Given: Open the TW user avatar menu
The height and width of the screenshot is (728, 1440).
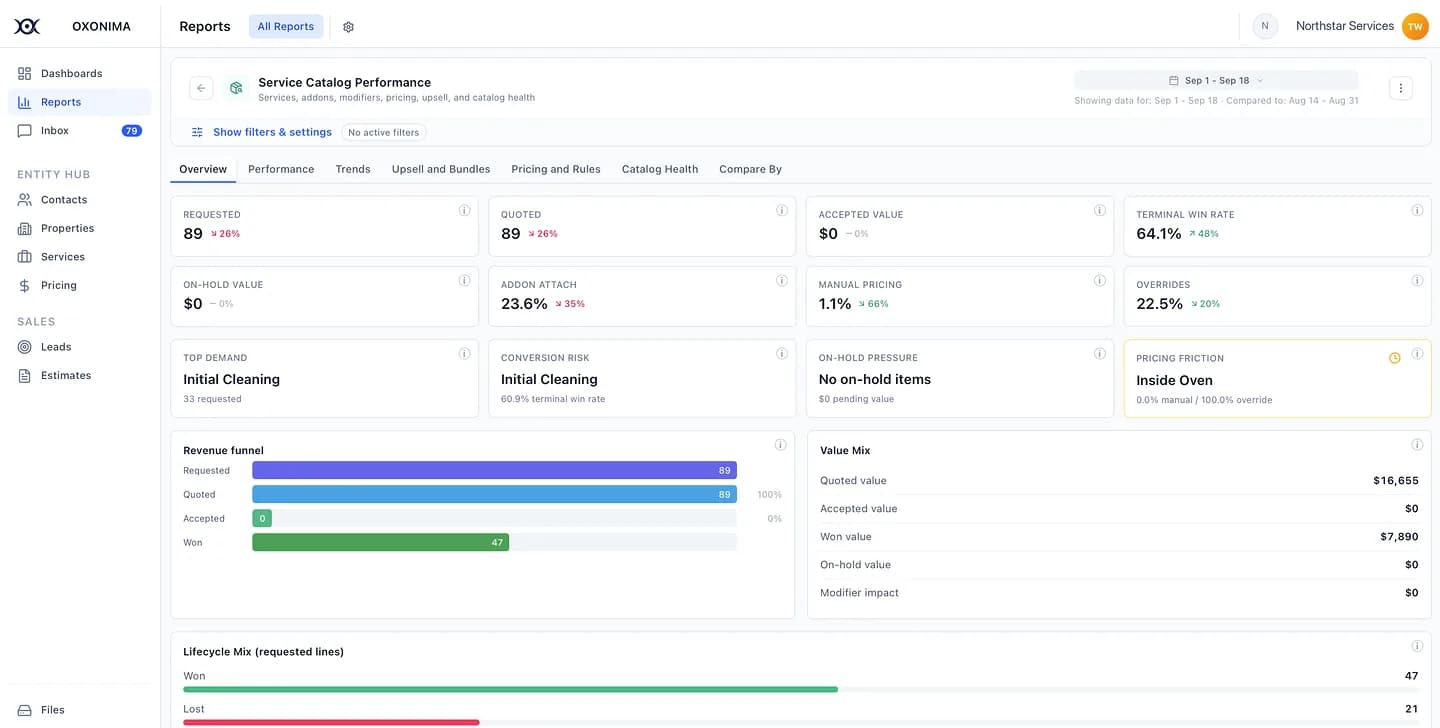Looking at the screenshot, I should pos(1415,26).
